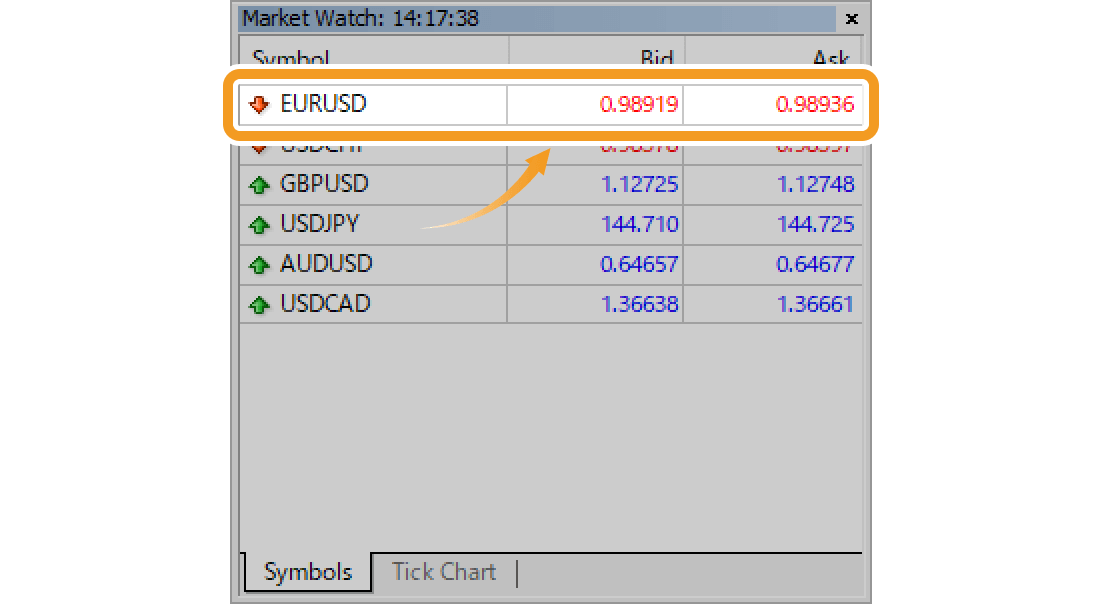Switch to the Tick Chart tab

pyautogui.click(x=443, y=572)
